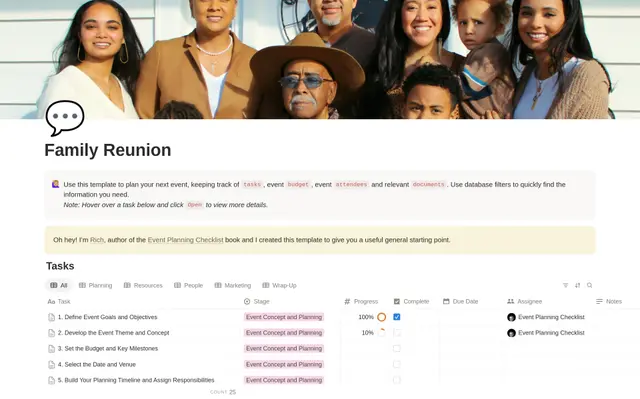Uncheck Complete for Define Event Goals
Screen dimensions: 640x399
(x=397, y=317)
